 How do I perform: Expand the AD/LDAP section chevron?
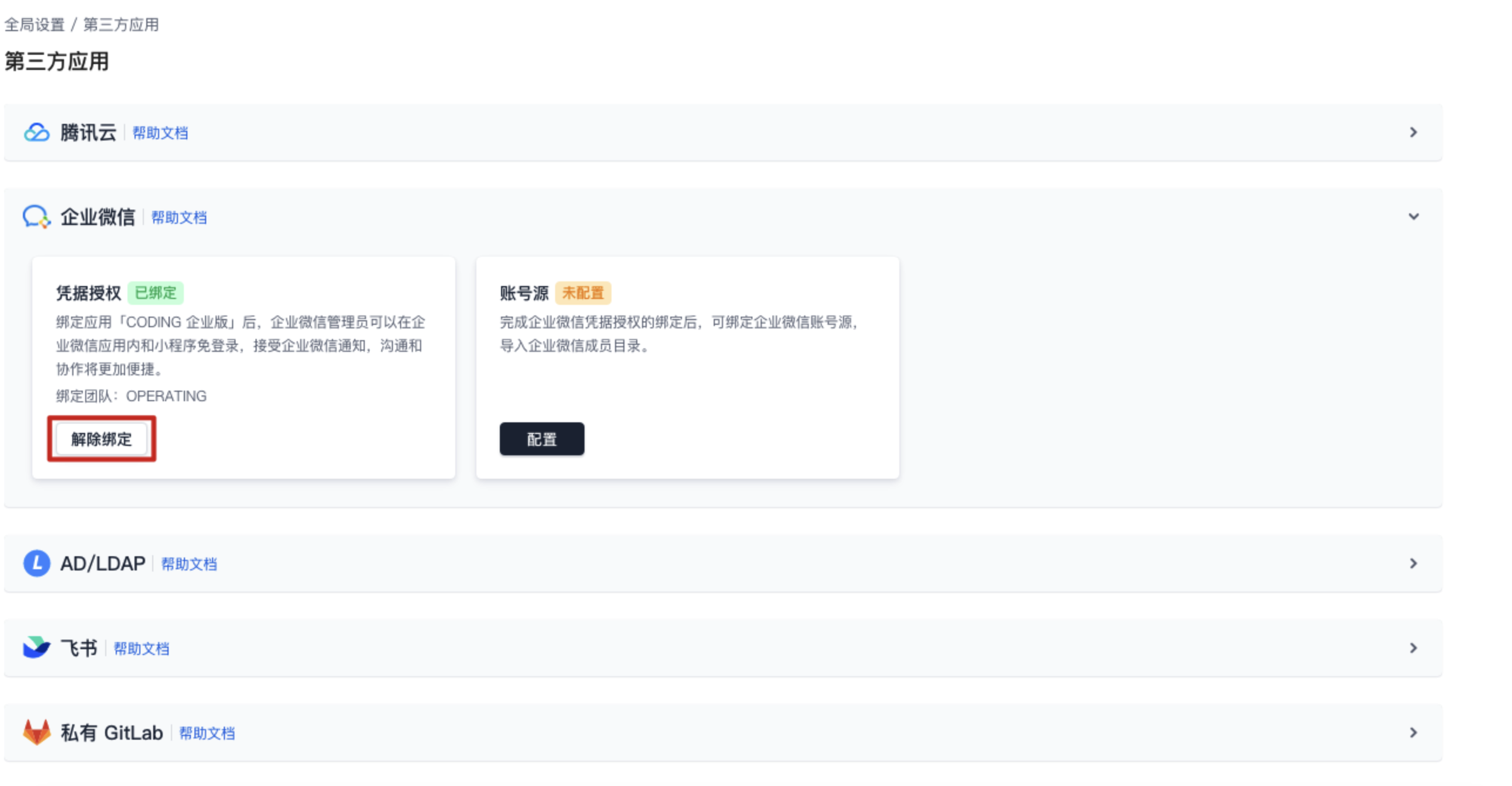click(x=1413, y=563)
